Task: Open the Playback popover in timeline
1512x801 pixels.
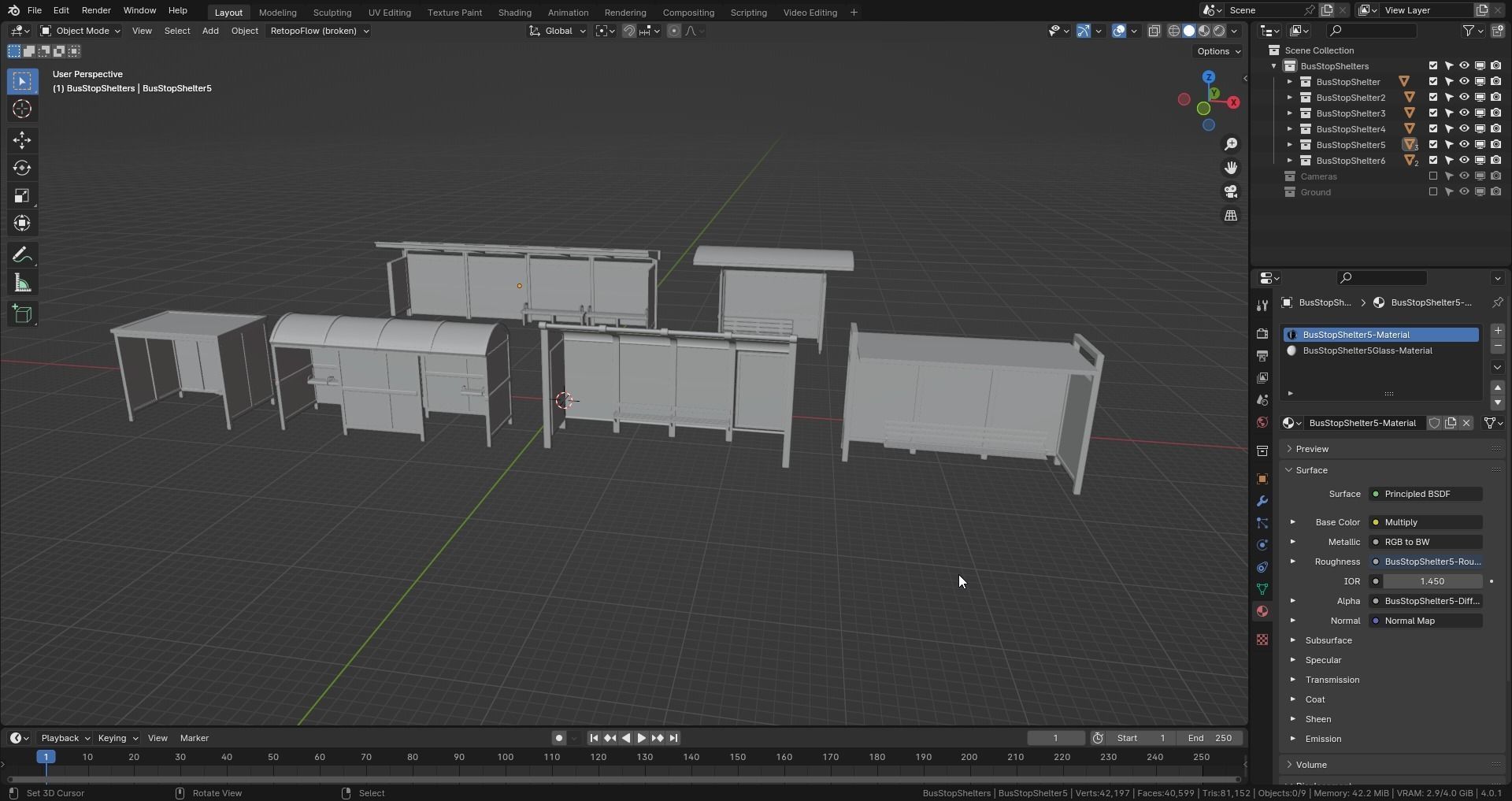Action: pyautogui.click(x=65, y=738)
